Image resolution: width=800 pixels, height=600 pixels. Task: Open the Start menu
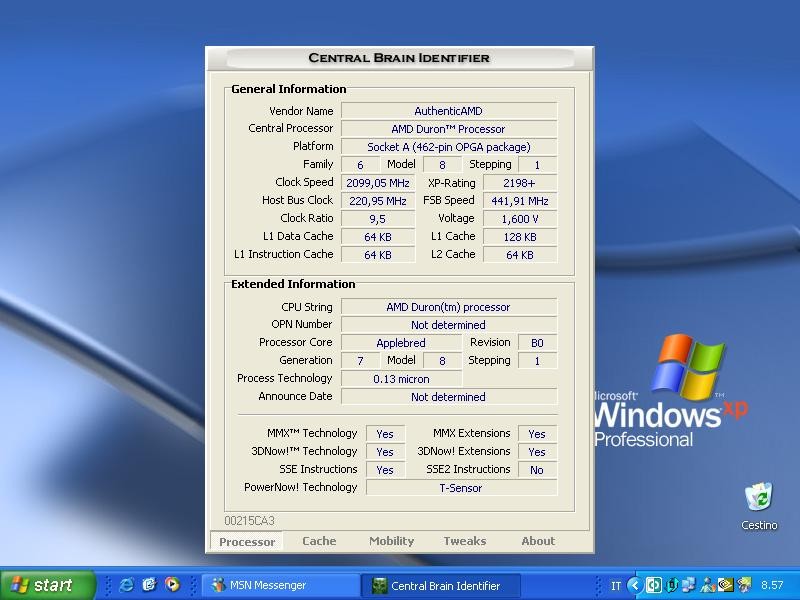click(x=48, y=585)
